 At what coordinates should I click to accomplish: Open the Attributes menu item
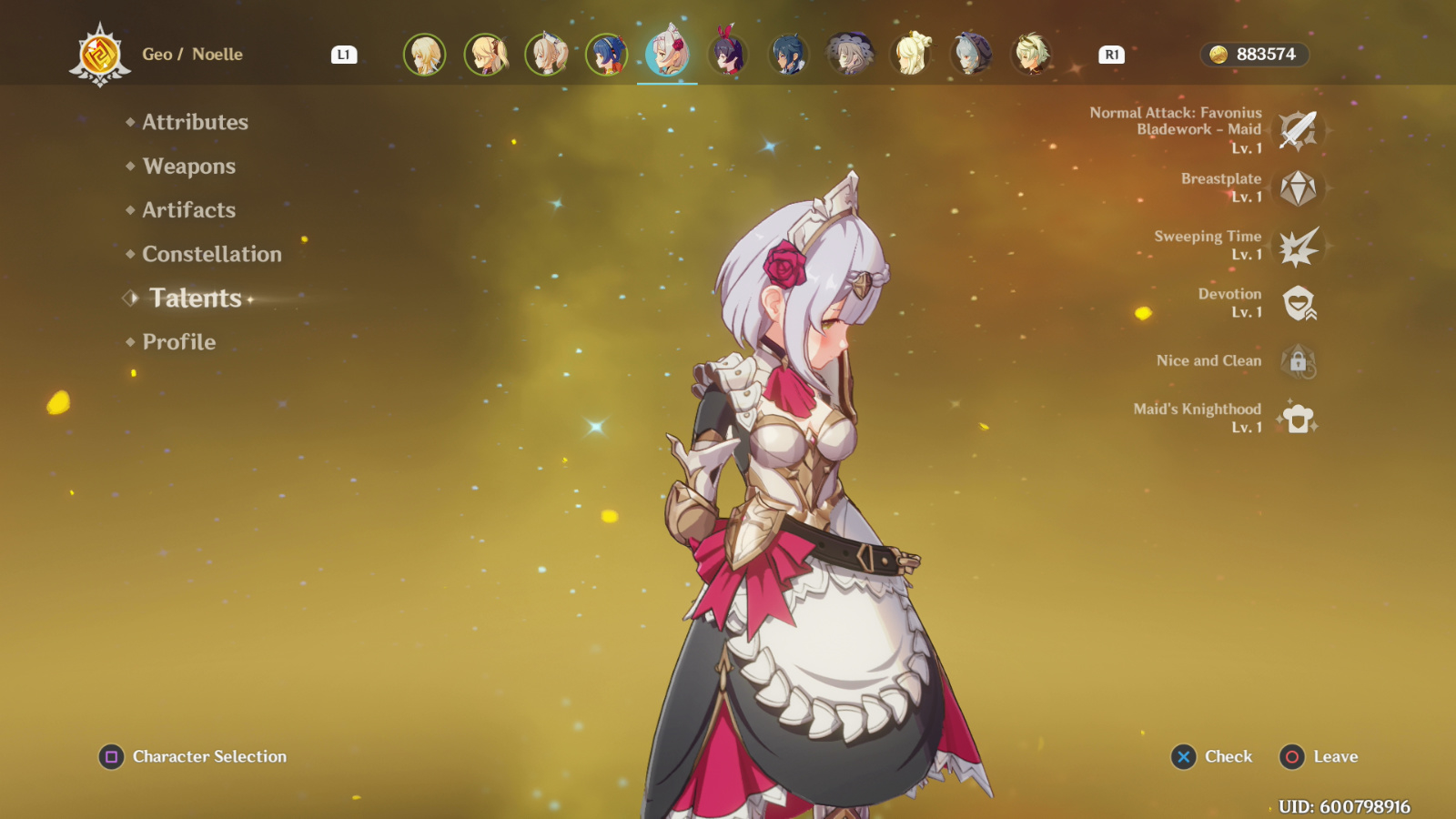pos(194,122)
